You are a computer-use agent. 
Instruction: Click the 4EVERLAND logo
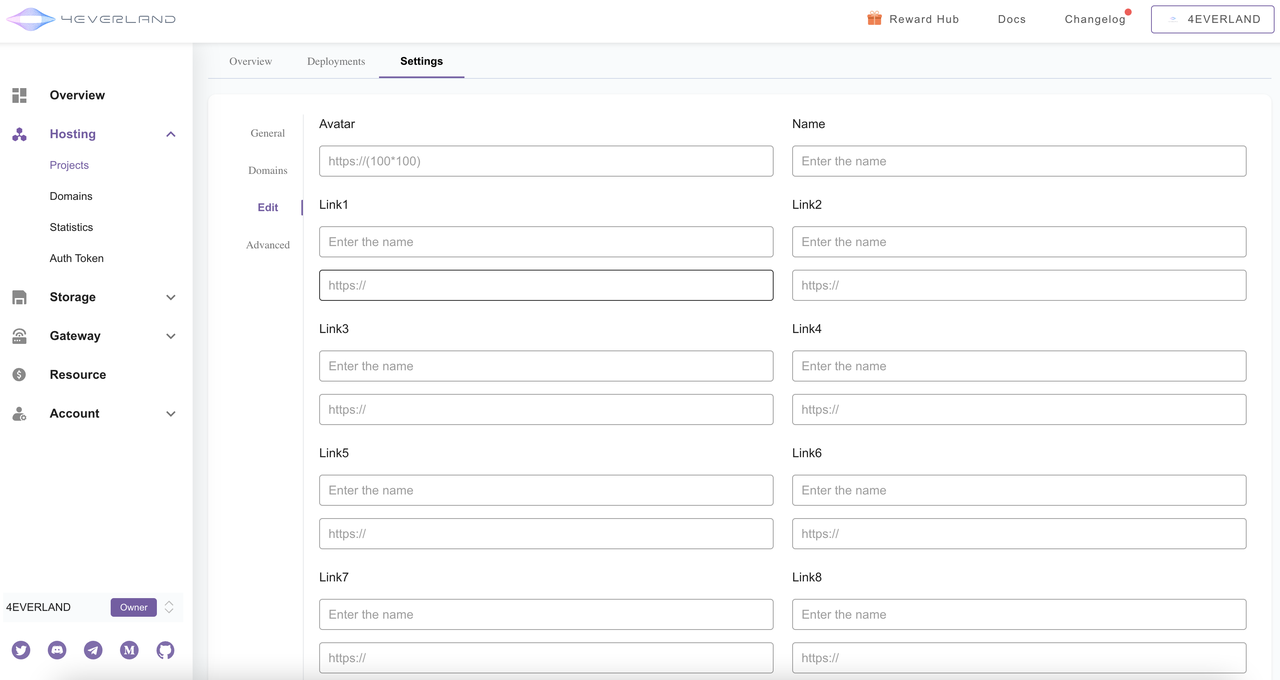pyautogui.click(x=91, y=19)
